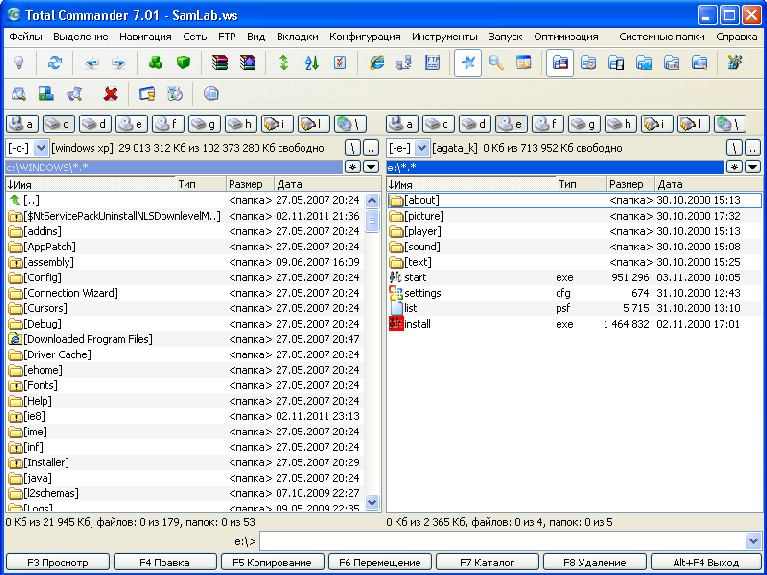
Task: Click the left panel scrollbar down arrow
Action: coord(372,502)
